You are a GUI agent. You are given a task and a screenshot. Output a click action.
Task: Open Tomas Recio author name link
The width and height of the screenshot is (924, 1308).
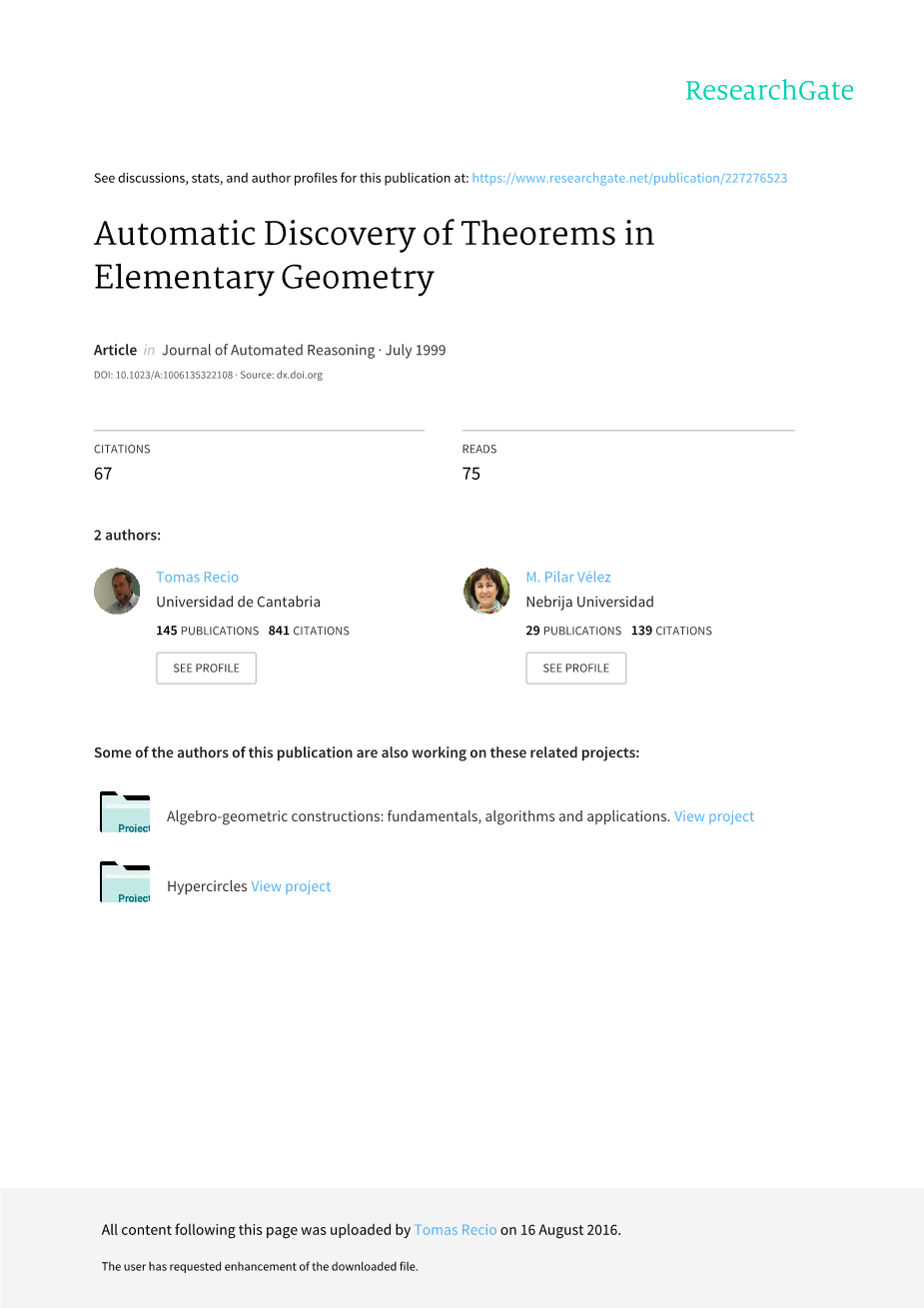click(198, 577)
